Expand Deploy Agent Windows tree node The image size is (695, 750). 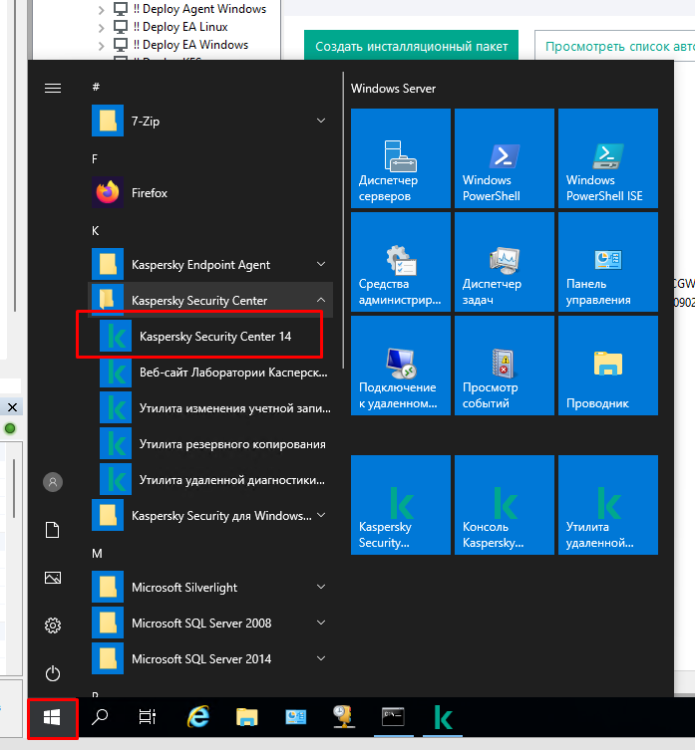[101, 10]
